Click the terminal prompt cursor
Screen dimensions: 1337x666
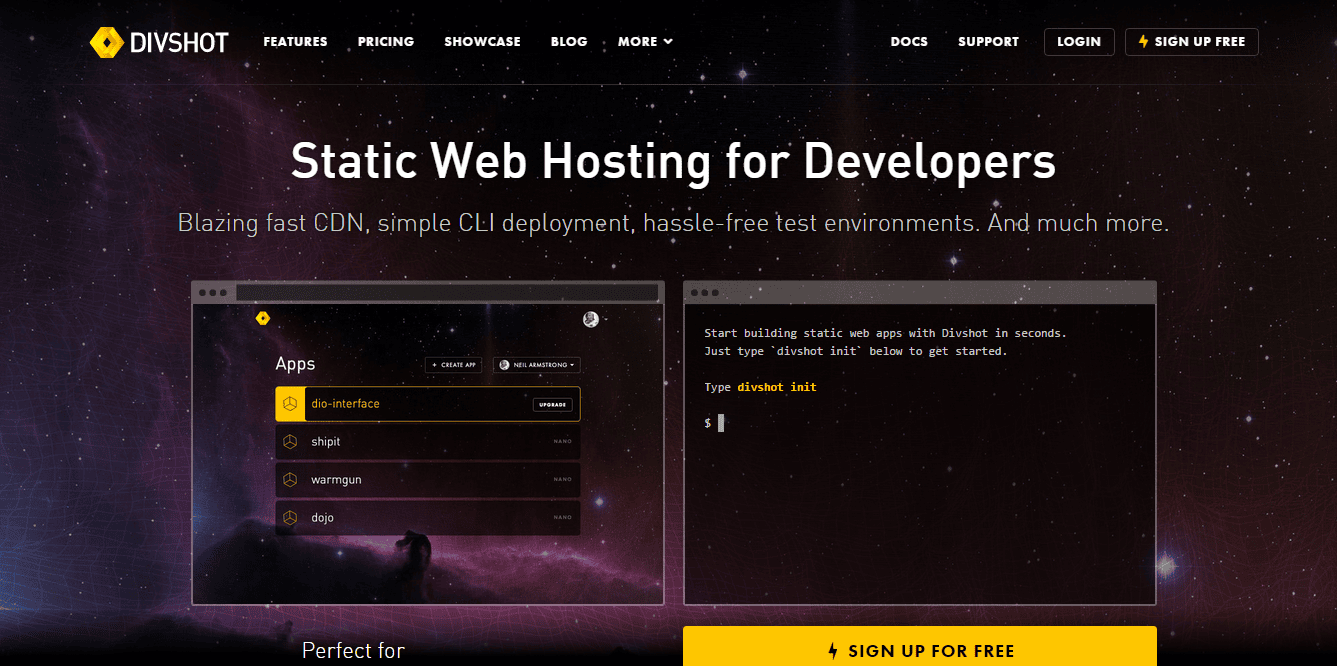click(x=720, y=423)
